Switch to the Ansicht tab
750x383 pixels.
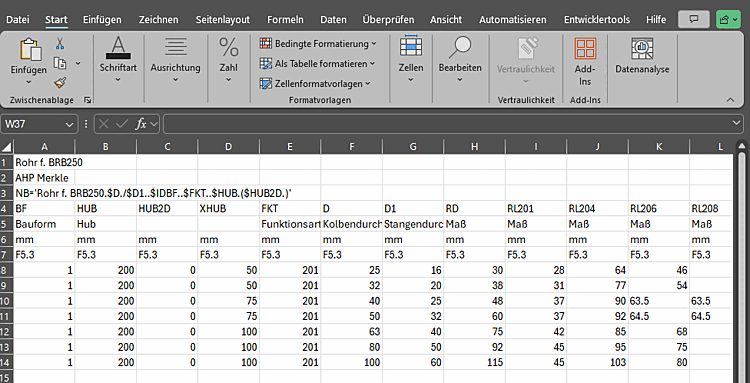[446, 20]
